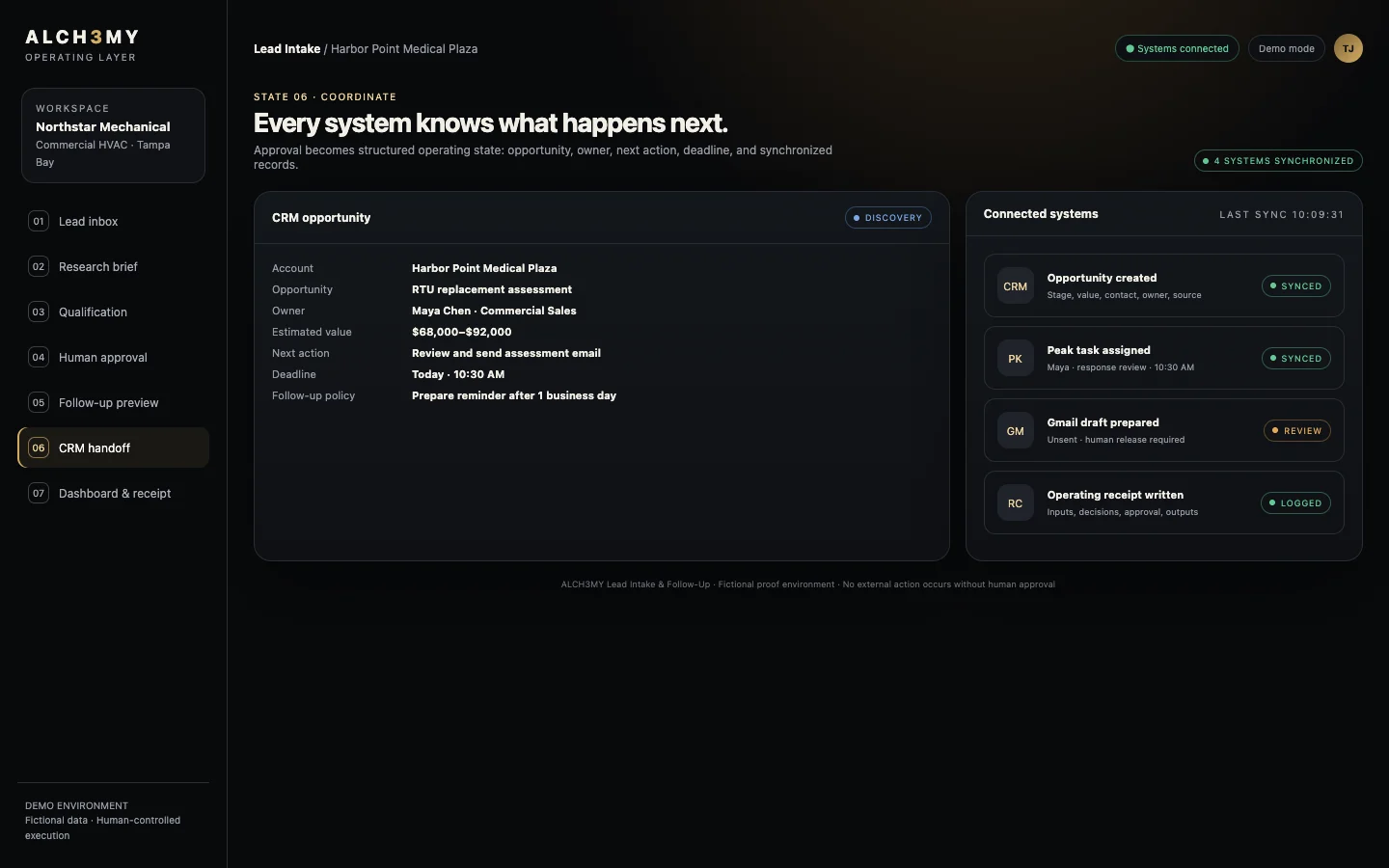Open the Research brief step
1389x868 pixels.
click(114, 266)
